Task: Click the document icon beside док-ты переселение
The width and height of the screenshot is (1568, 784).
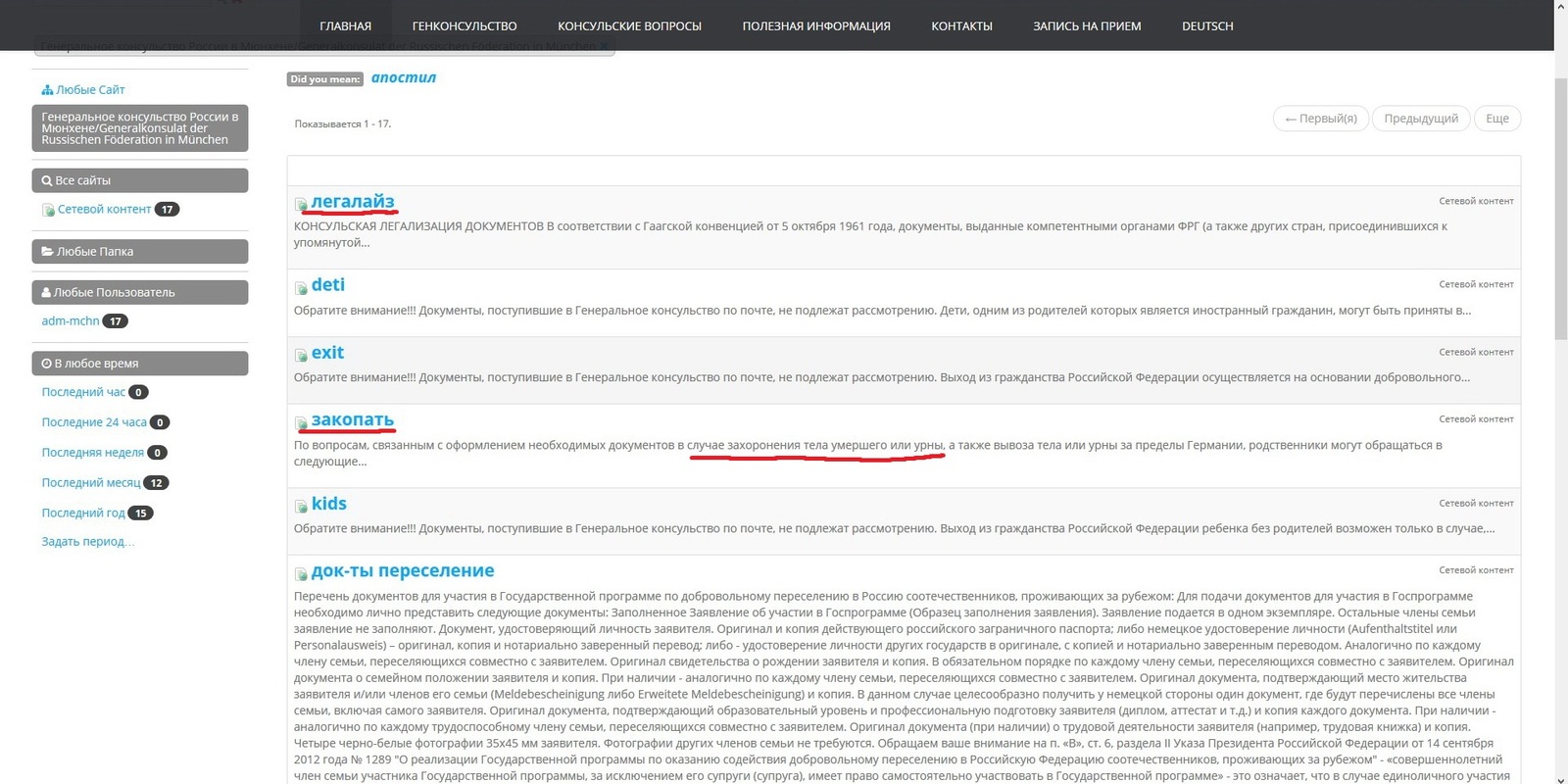Action: tap(301, 573)
